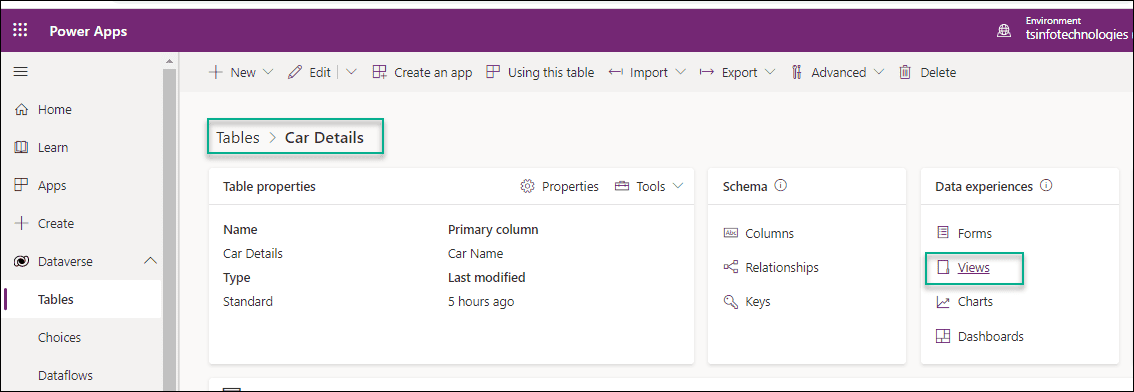
Task: Expand the Import dropdown chevron
Action: pos(681,72)
